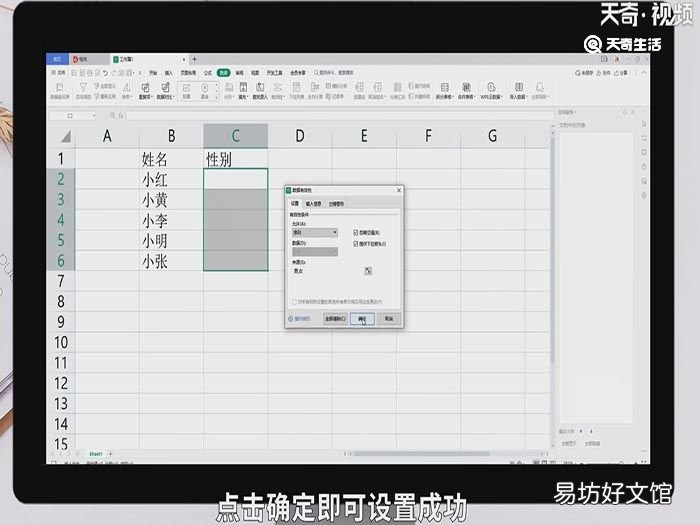
Task: Click the 导入数据 icon
Action: tap(519, 91)
